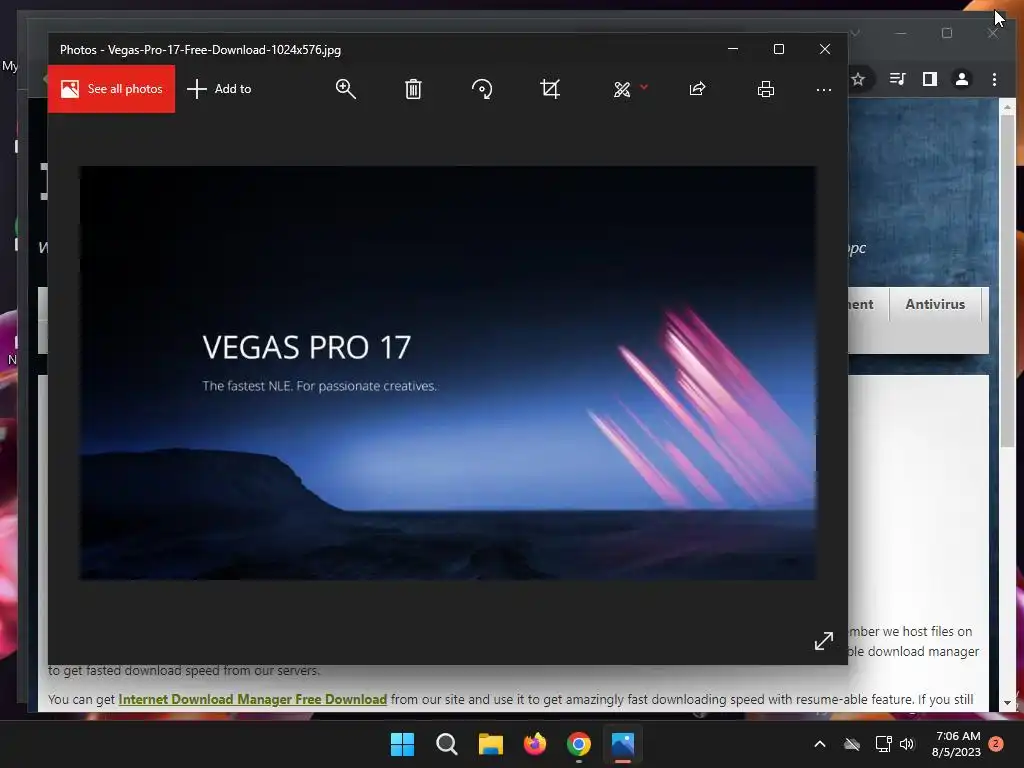The image size is (1024, 768).
Task: Click scrollbar down arrow in Chrome
Action: 1007,703
